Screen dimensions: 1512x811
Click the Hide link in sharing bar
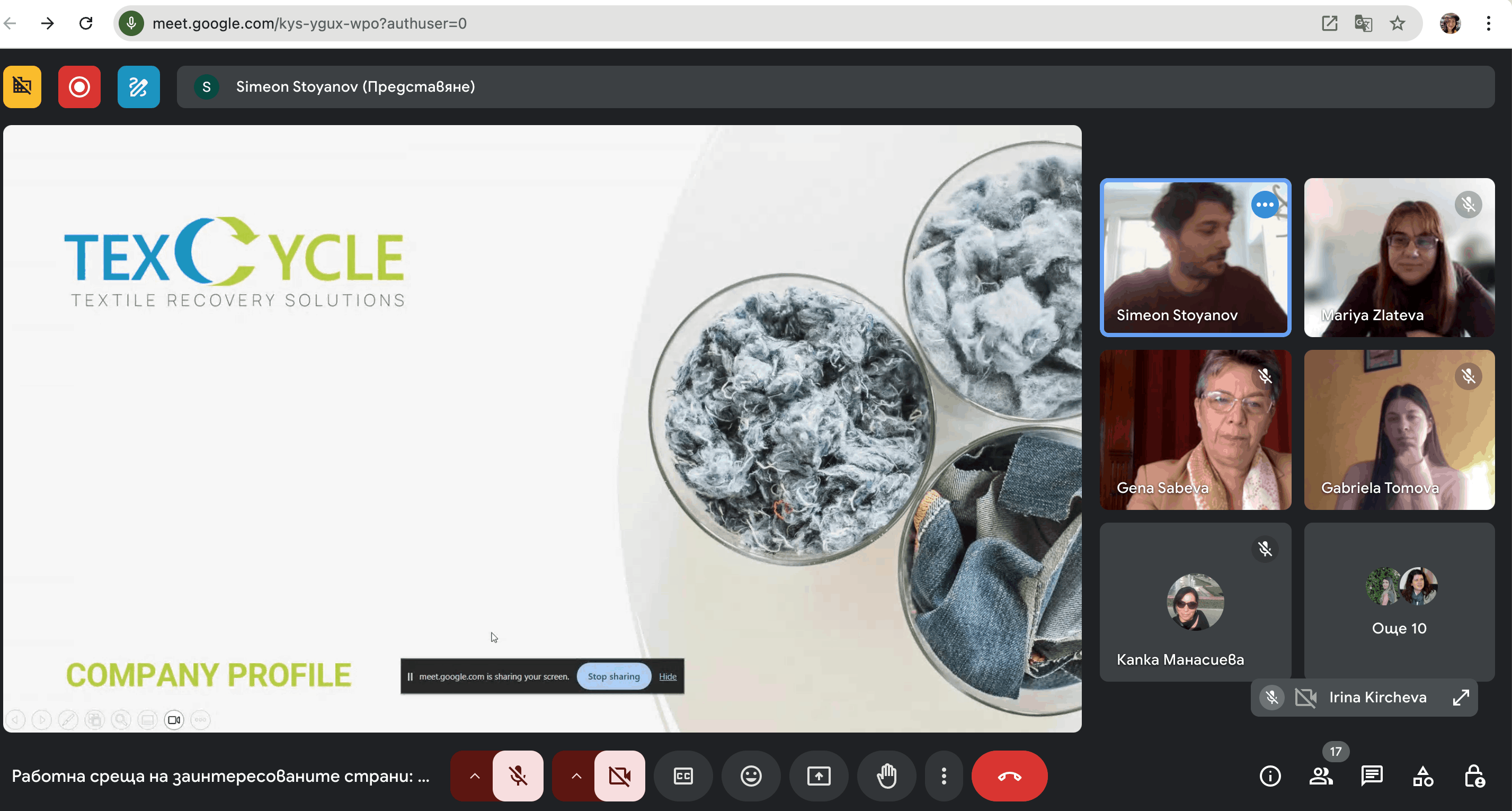(x=668, y=676)
